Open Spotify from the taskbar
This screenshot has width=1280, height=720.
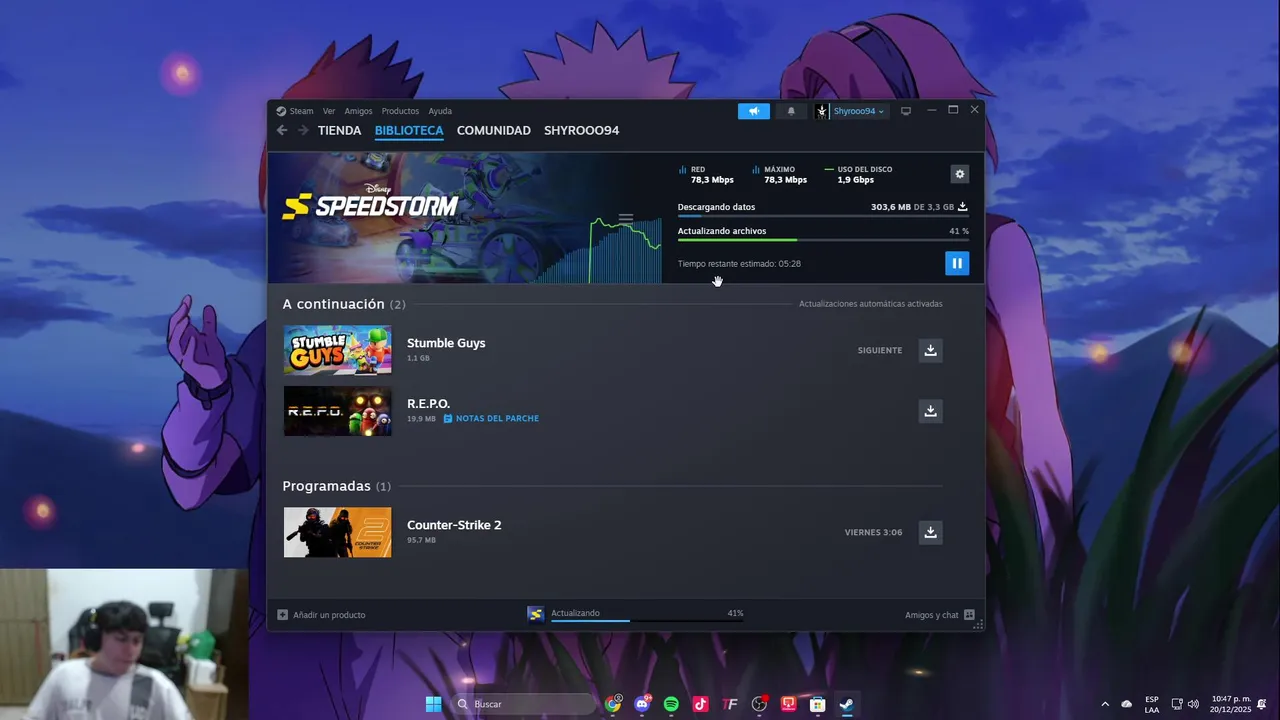pyautogui.click(x=671, y=704)
